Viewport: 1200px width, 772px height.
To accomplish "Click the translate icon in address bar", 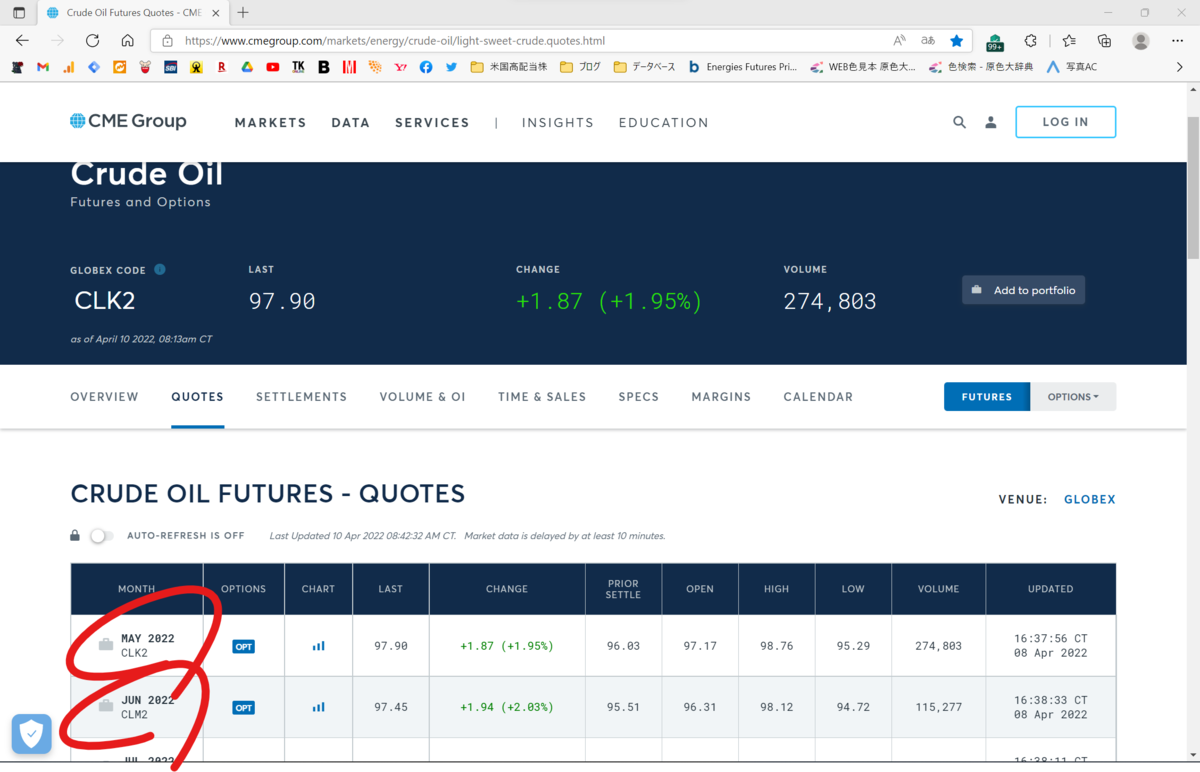I will [x=928, y=41].
